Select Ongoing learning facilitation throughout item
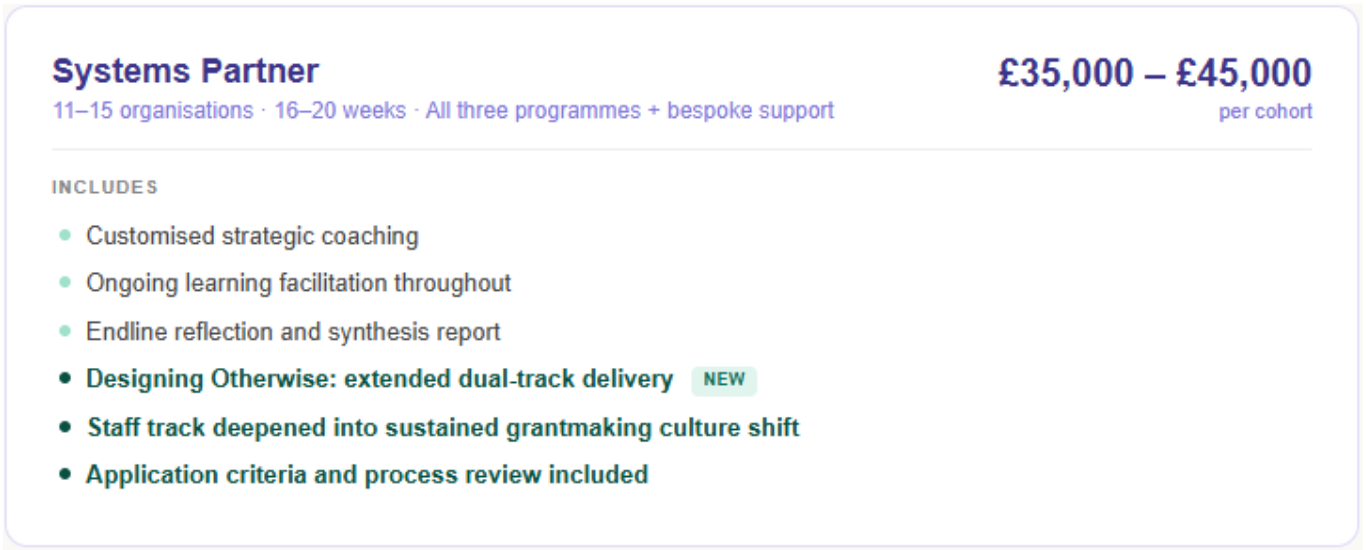Screen dimensions: 1366x550 299,283
